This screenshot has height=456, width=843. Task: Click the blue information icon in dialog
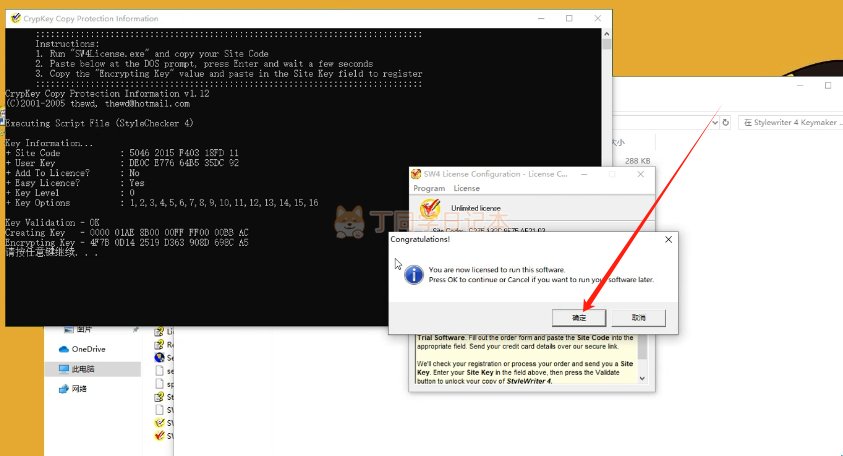[x=413, y=275]
